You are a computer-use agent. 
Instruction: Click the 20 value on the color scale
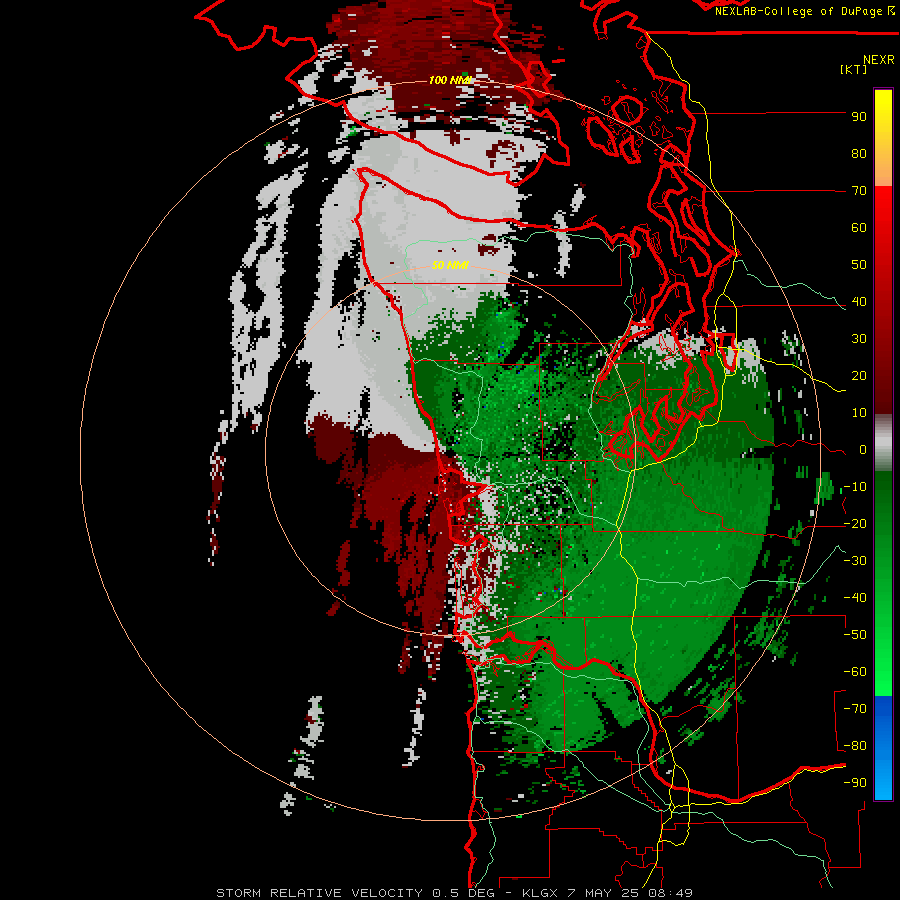coord(859,376)
